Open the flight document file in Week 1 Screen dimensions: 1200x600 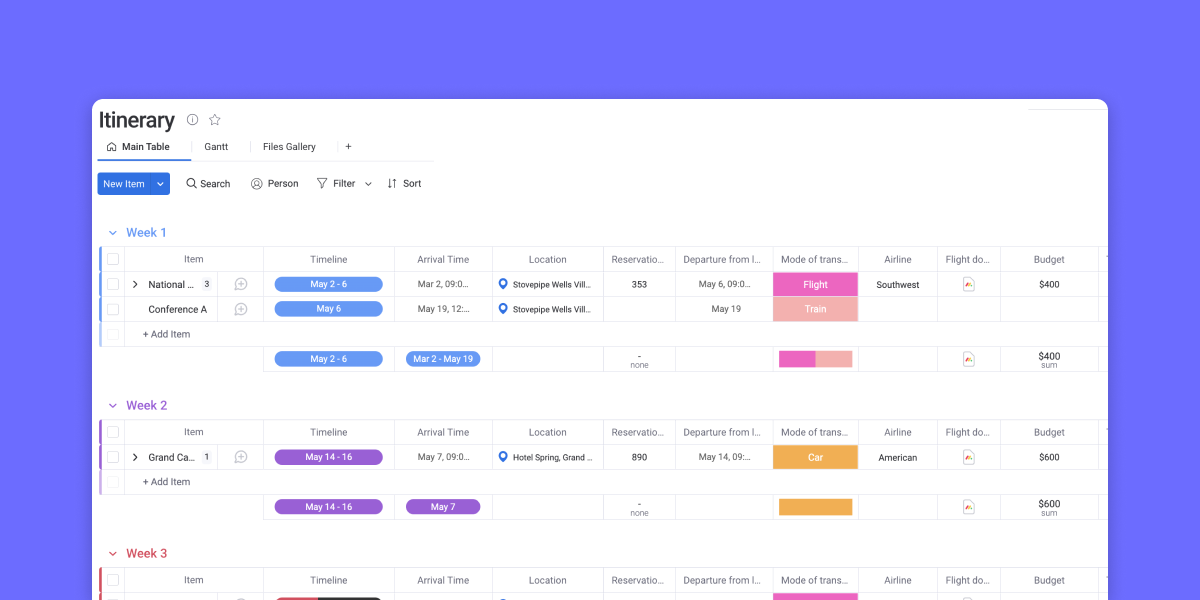[968, 284]
